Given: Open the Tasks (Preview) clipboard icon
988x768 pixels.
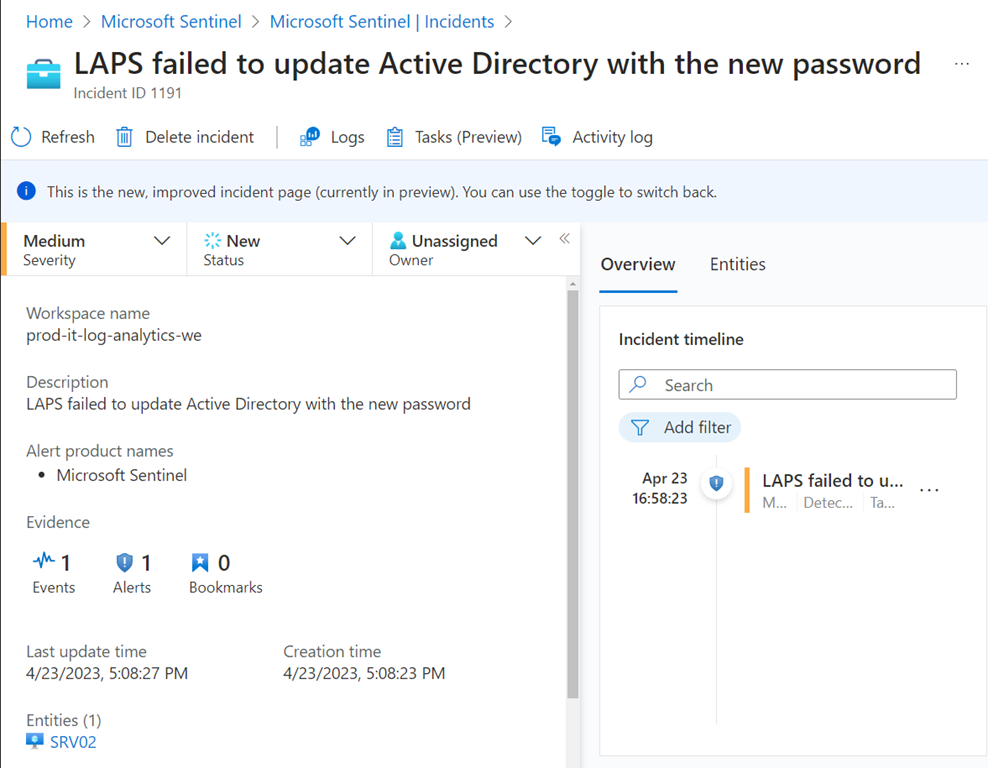Looking at the screenshot, I should (395, 137).
